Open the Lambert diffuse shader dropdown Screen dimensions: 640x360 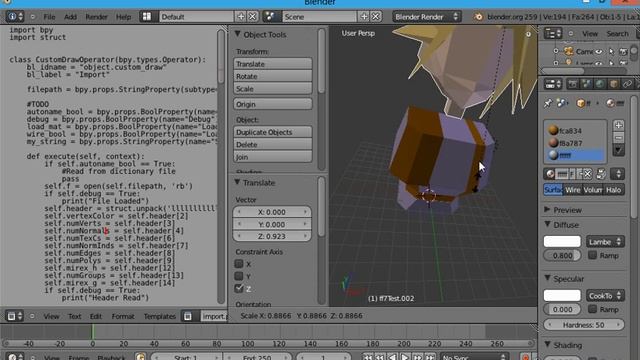coord(605,242)
